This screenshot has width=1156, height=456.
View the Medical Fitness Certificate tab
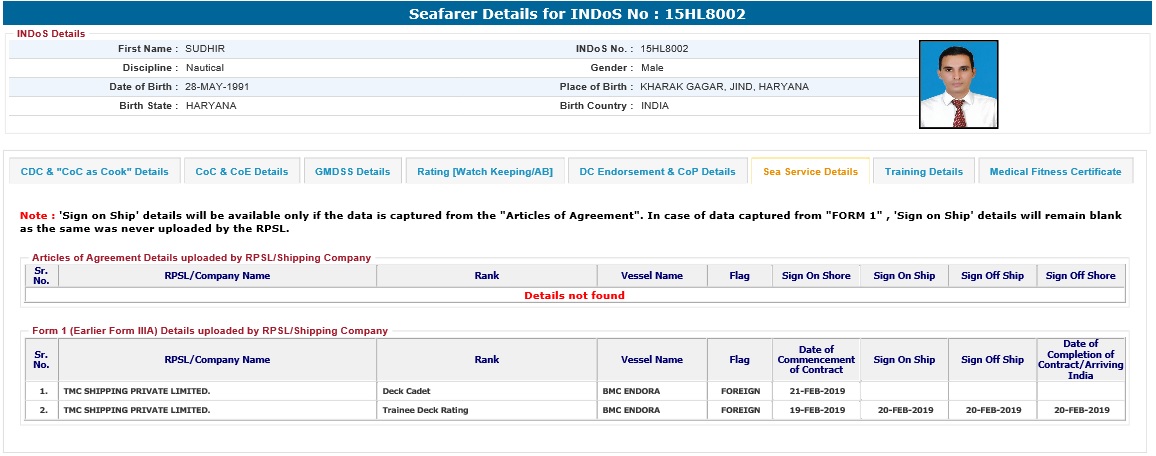pos(1055,171)
